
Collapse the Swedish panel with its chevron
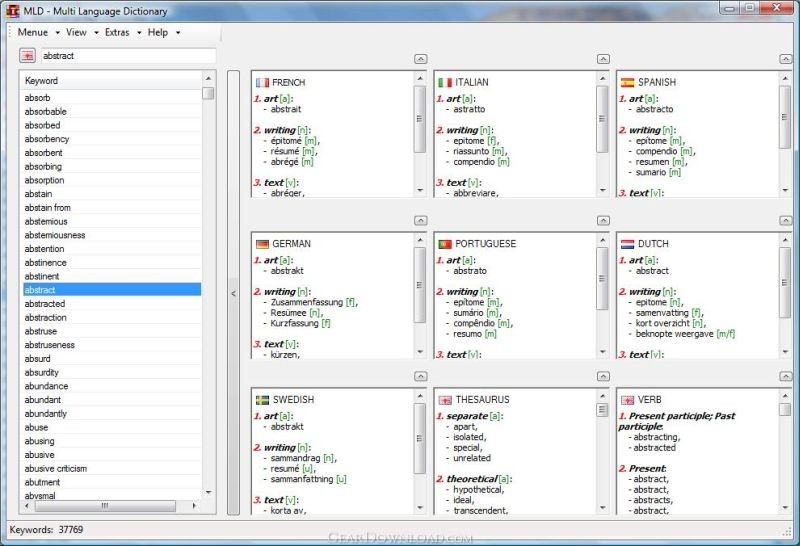(x=420, y=376)
